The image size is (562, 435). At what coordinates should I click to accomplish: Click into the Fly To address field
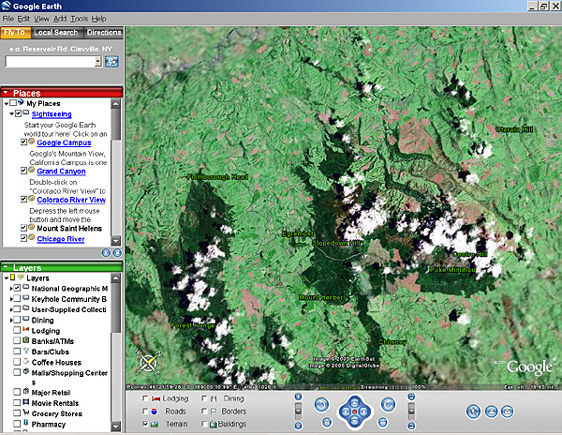(51, 62)
